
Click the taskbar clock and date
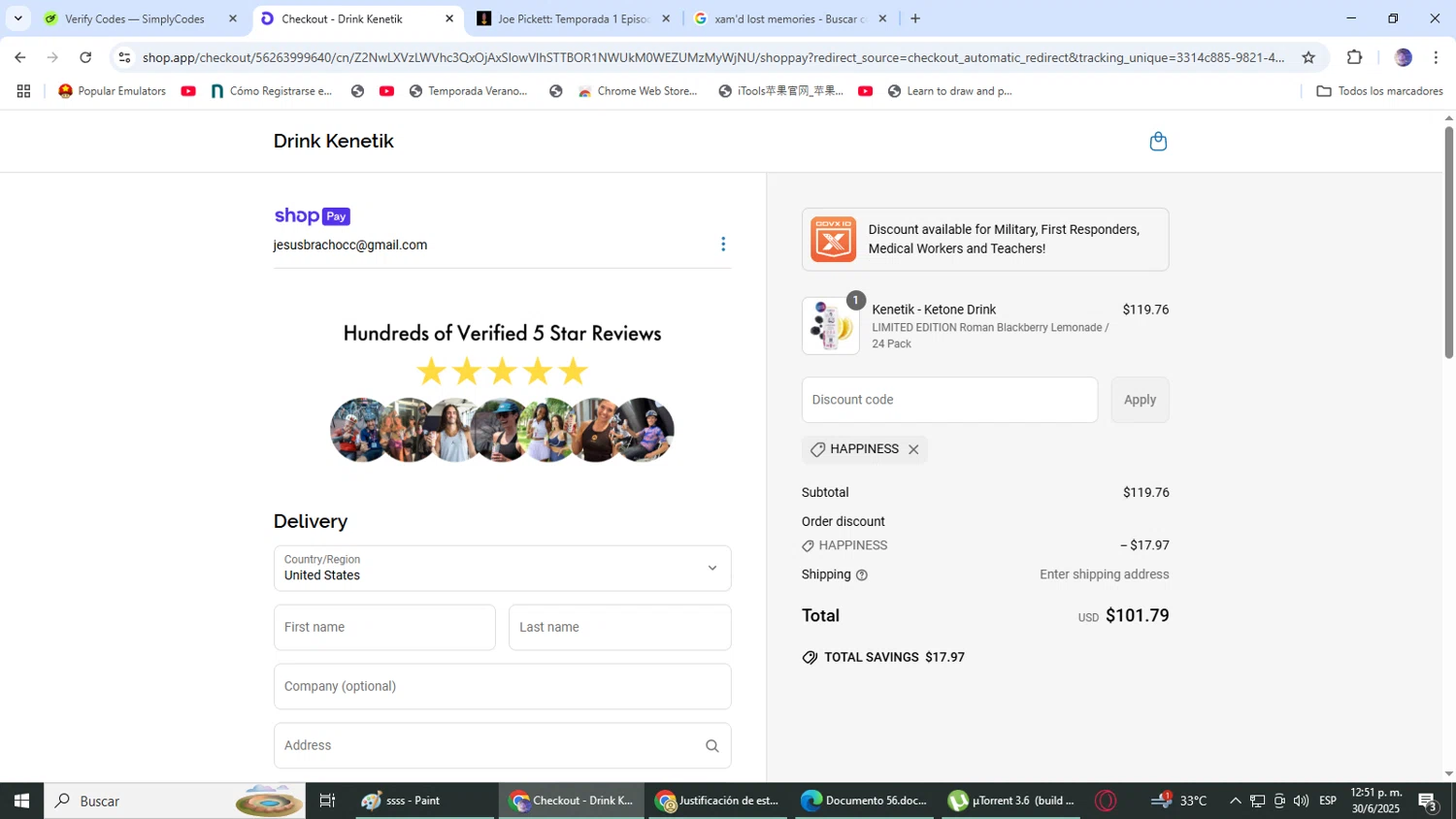[1375, 801]
